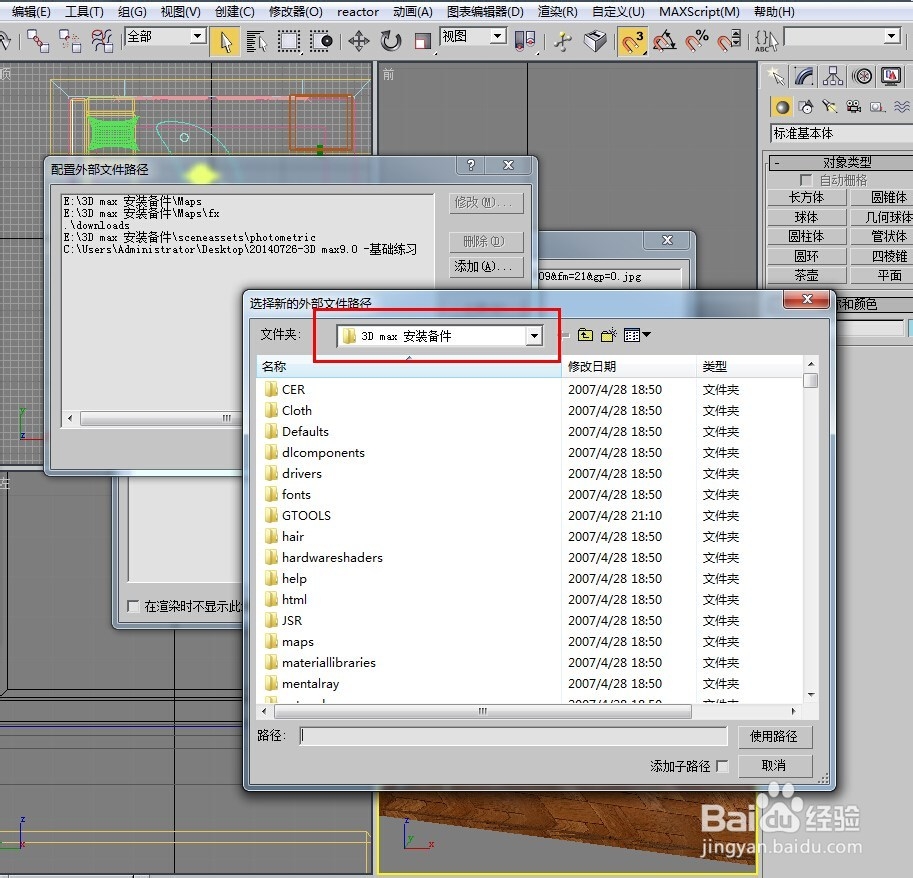913x878 pixels.
Task: Open the Edit Named Selection Sets icon
Action: tap(766, 41)
